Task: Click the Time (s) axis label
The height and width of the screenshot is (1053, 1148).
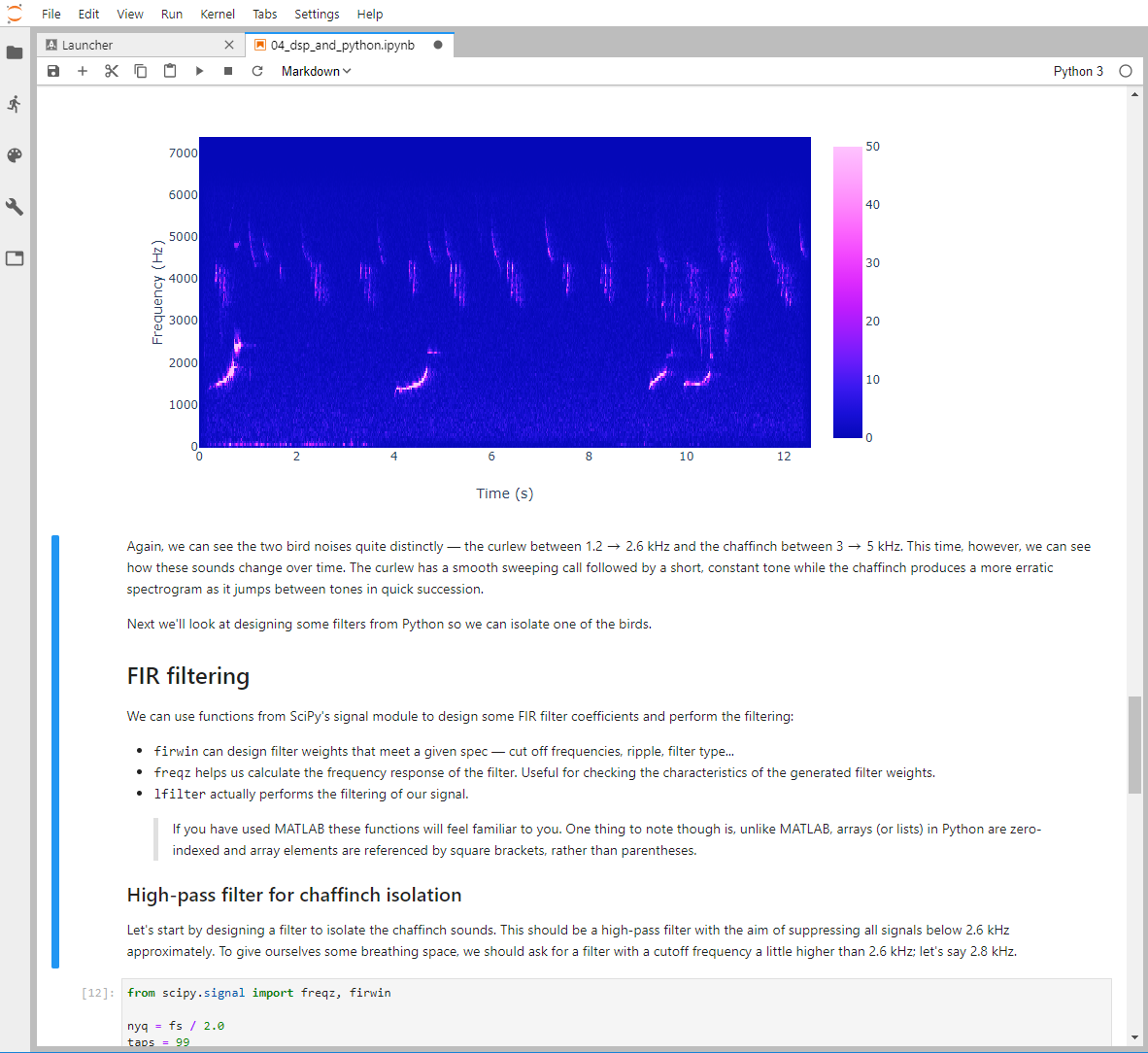Action: pyautogui.click(x=504, y=493)
